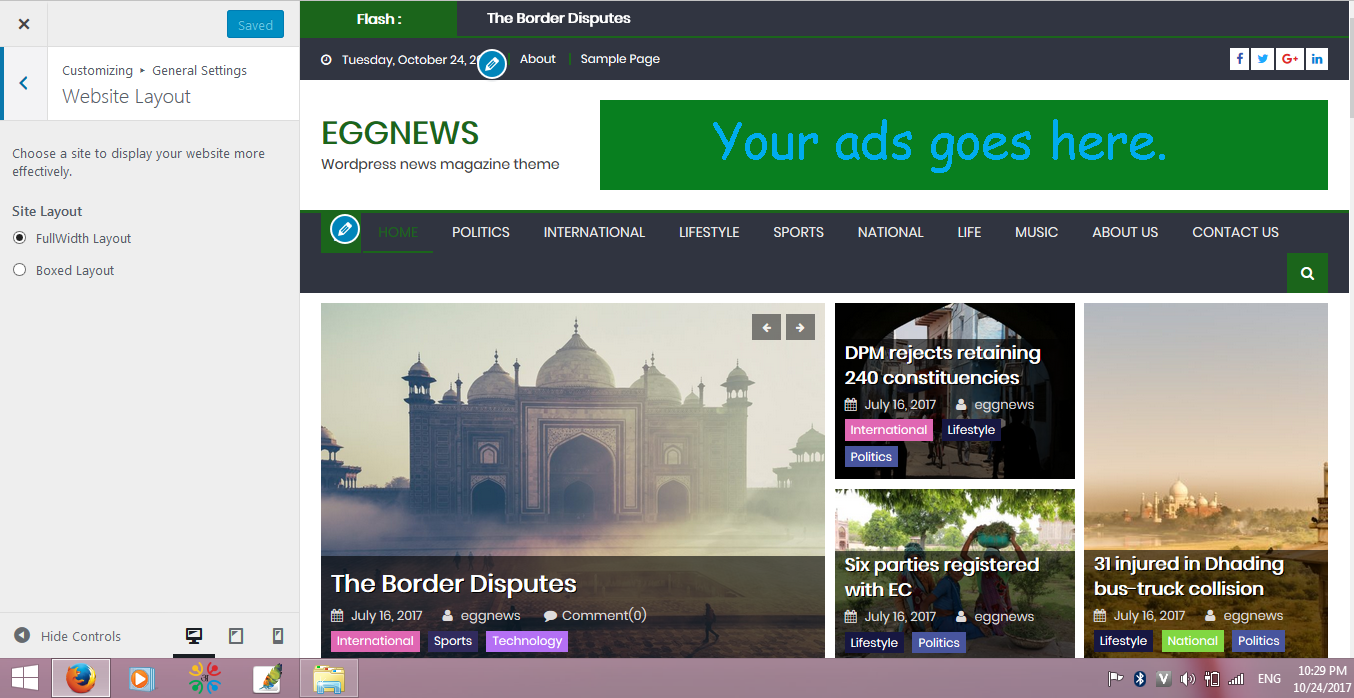Screen dimensions: 1354x698
Task: Open the Facebook social icon
Action: [1239, 59]
